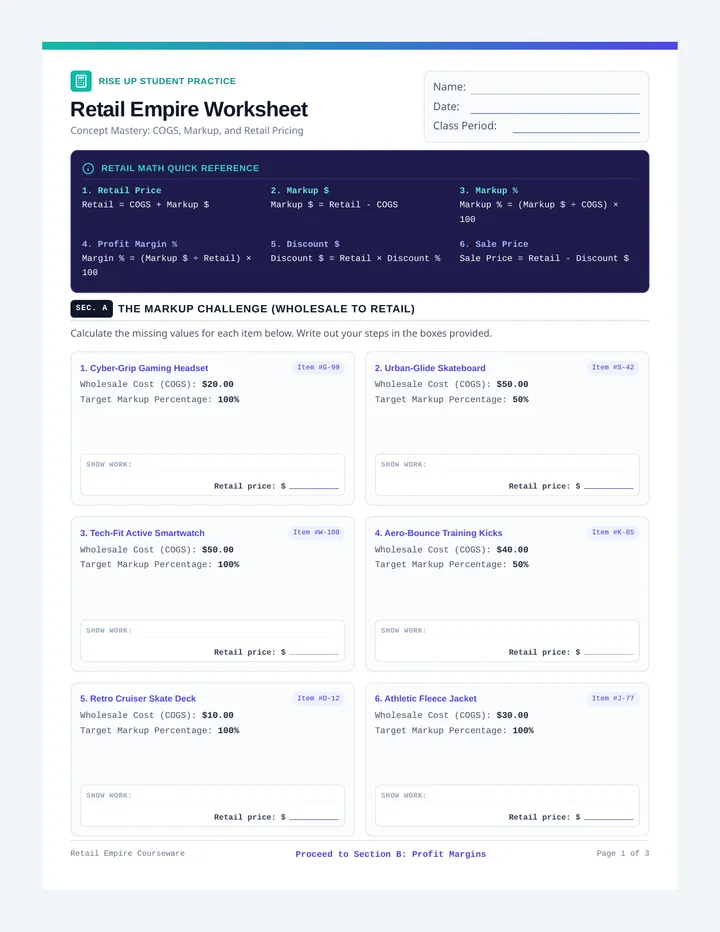
Task: Click Athletic Fleece Jacket title
Action: (x=426, y=698)
